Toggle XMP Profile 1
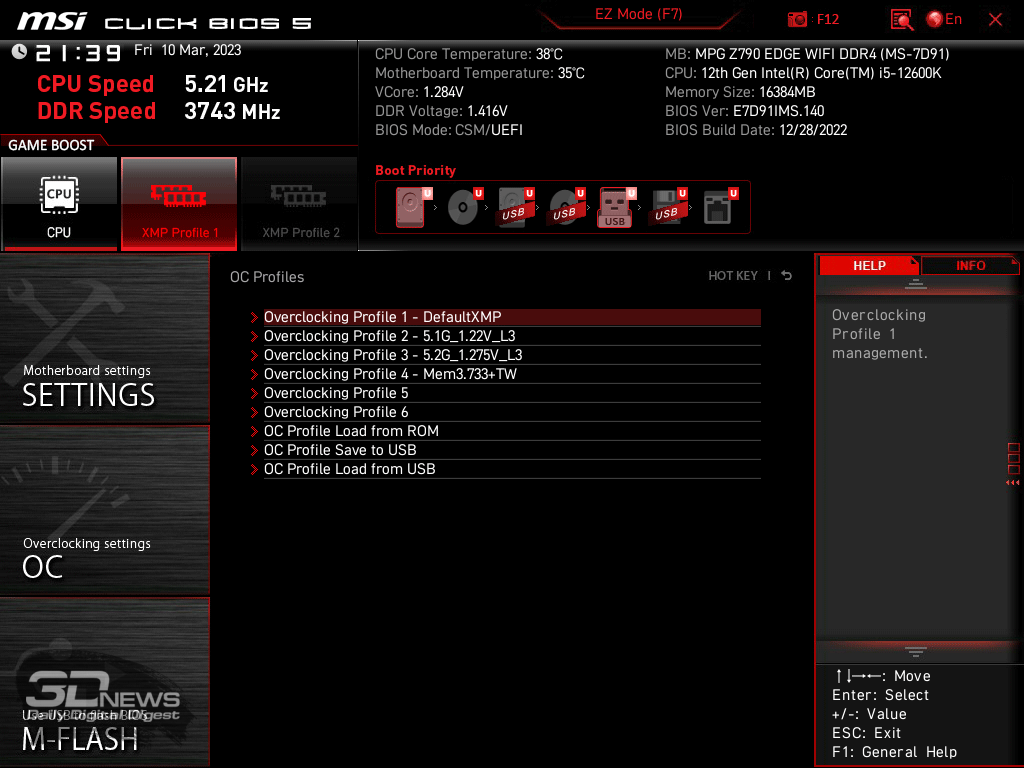Screen dimensions: 1024x768 tap(179, 204)
